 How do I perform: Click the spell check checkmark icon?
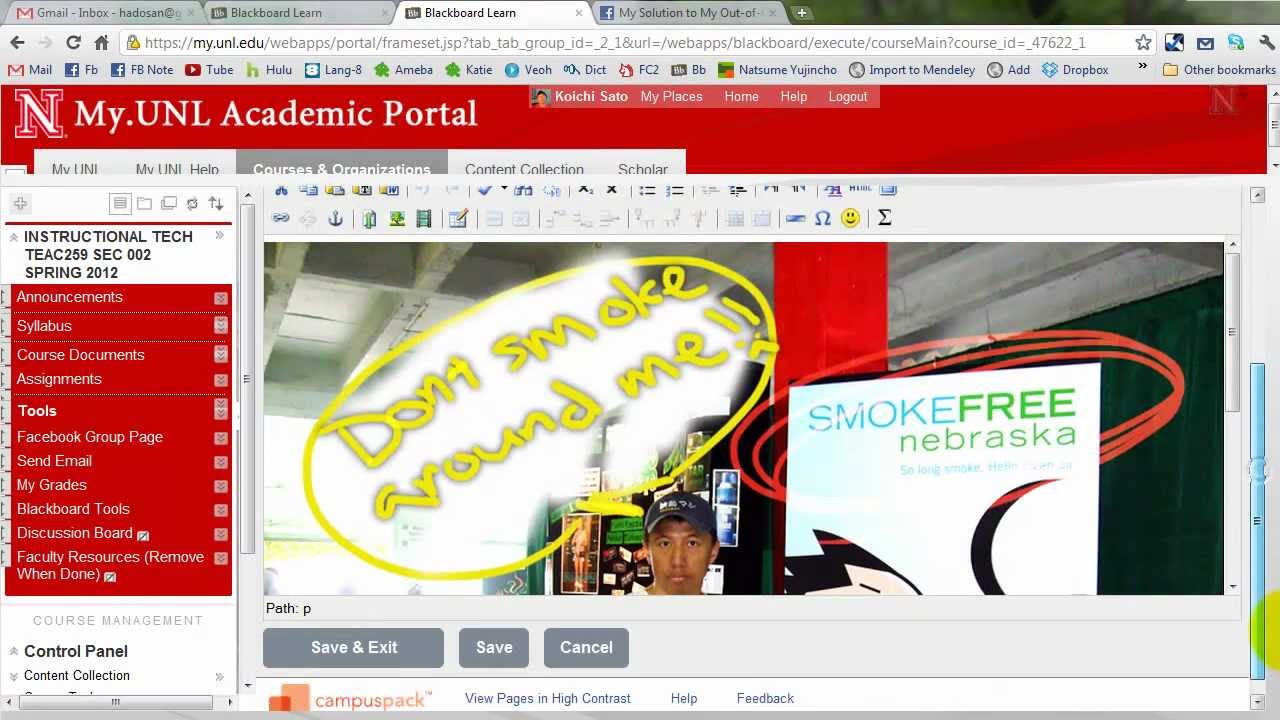pyautogui.click(x=485, y=190)
